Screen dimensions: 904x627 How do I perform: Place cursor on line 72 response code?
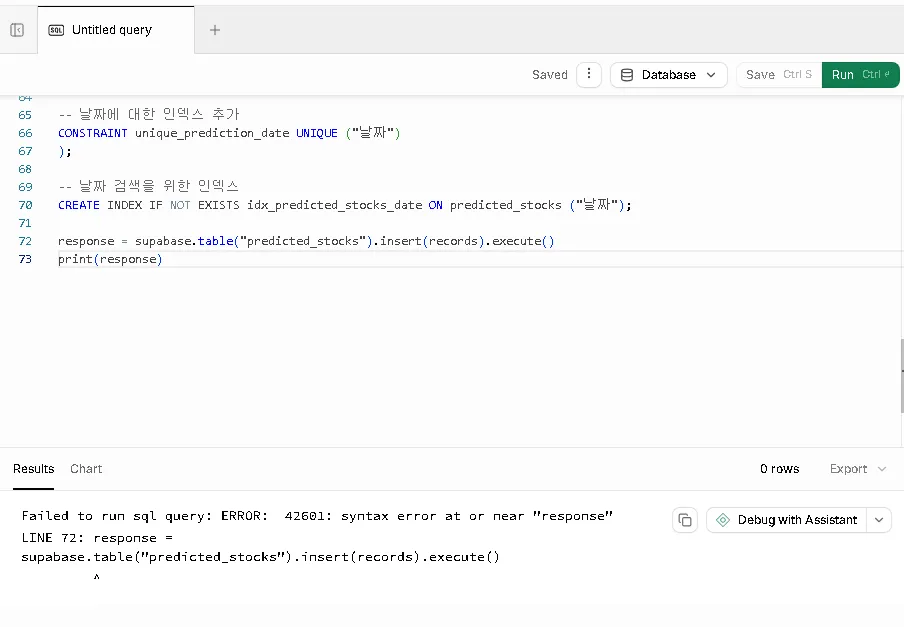[306, 241]
